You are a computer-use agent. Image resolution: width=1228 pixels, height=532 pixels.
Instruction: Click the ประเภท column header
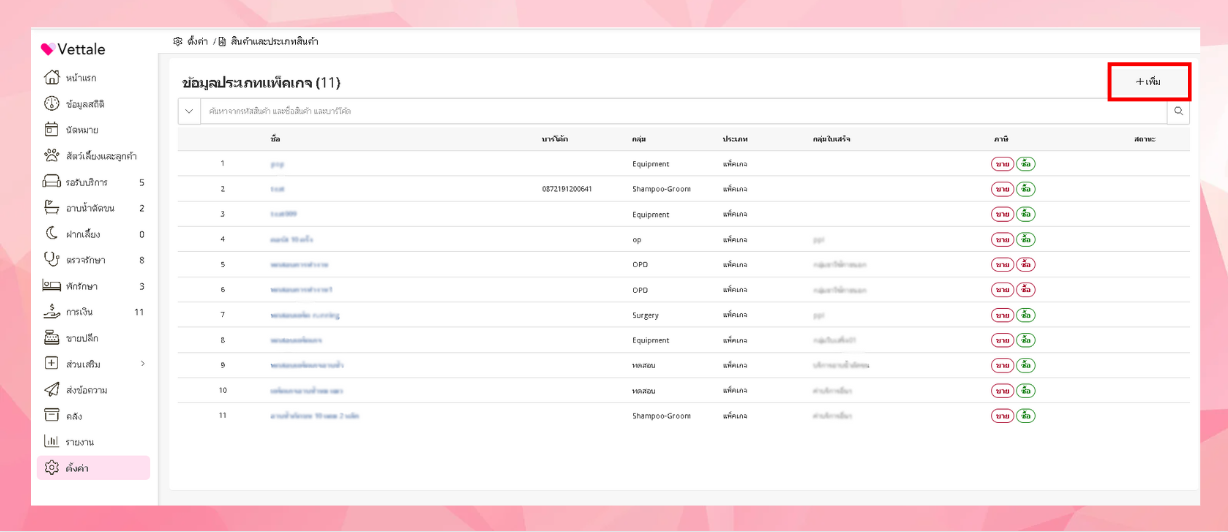pyautogui.click(x=735, y=138)
